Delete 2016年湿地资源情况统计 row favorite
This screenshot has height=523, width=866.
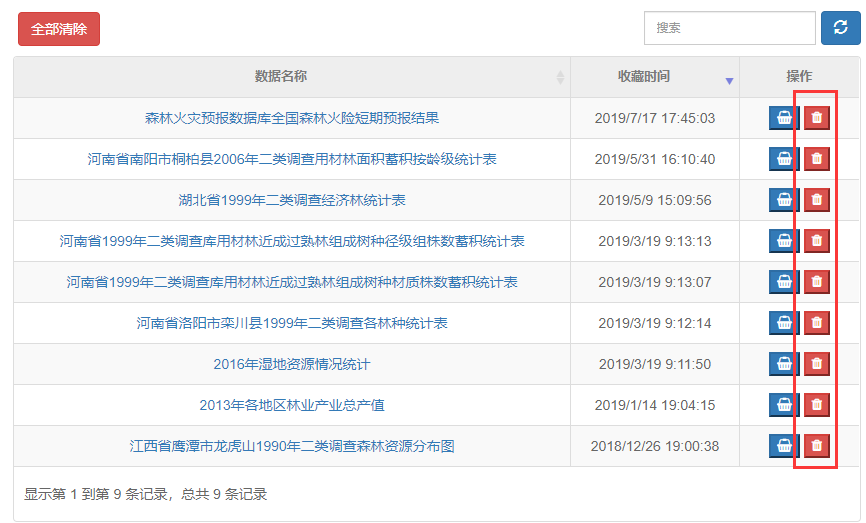pos(817,364)
